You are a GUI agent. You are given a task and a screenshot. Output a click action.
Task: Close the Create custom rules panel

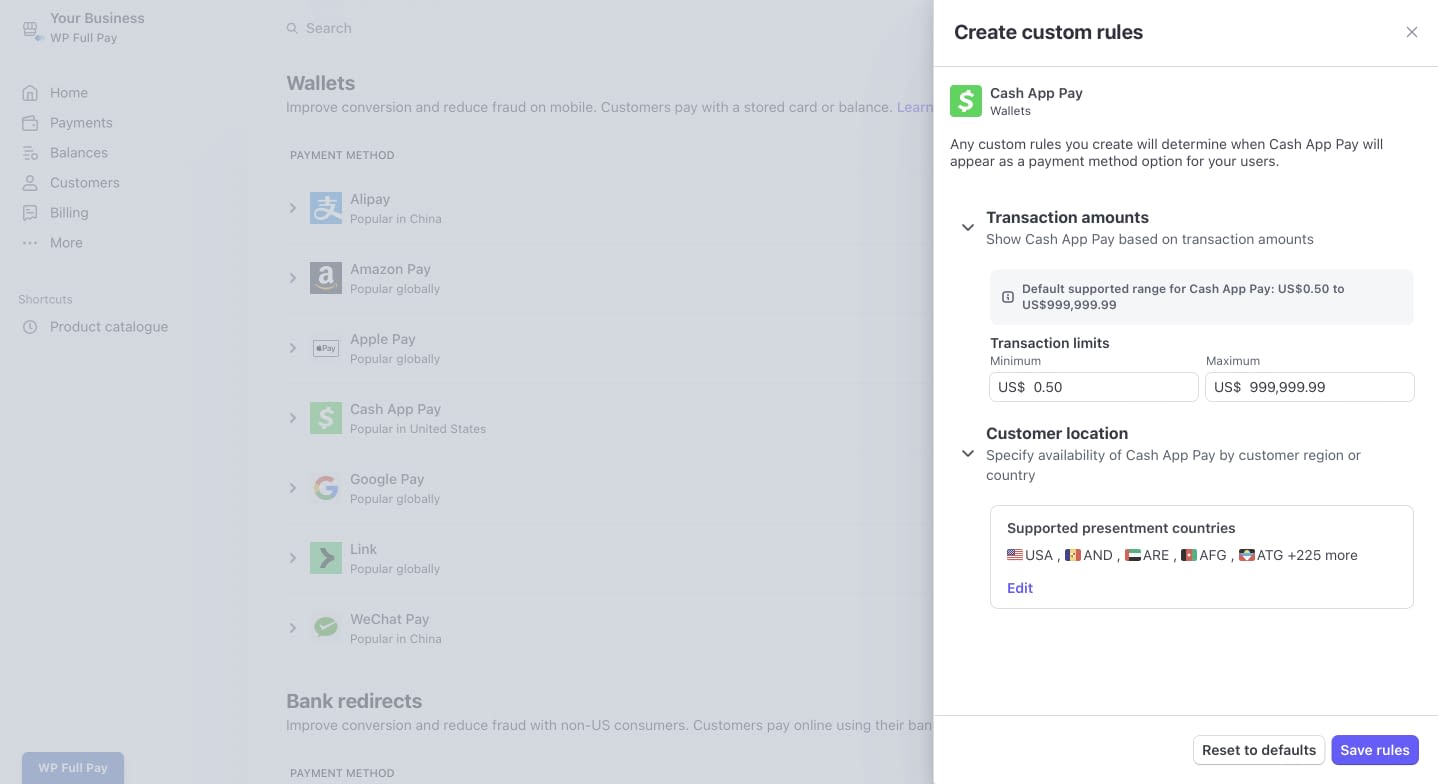click(1411, 32)
